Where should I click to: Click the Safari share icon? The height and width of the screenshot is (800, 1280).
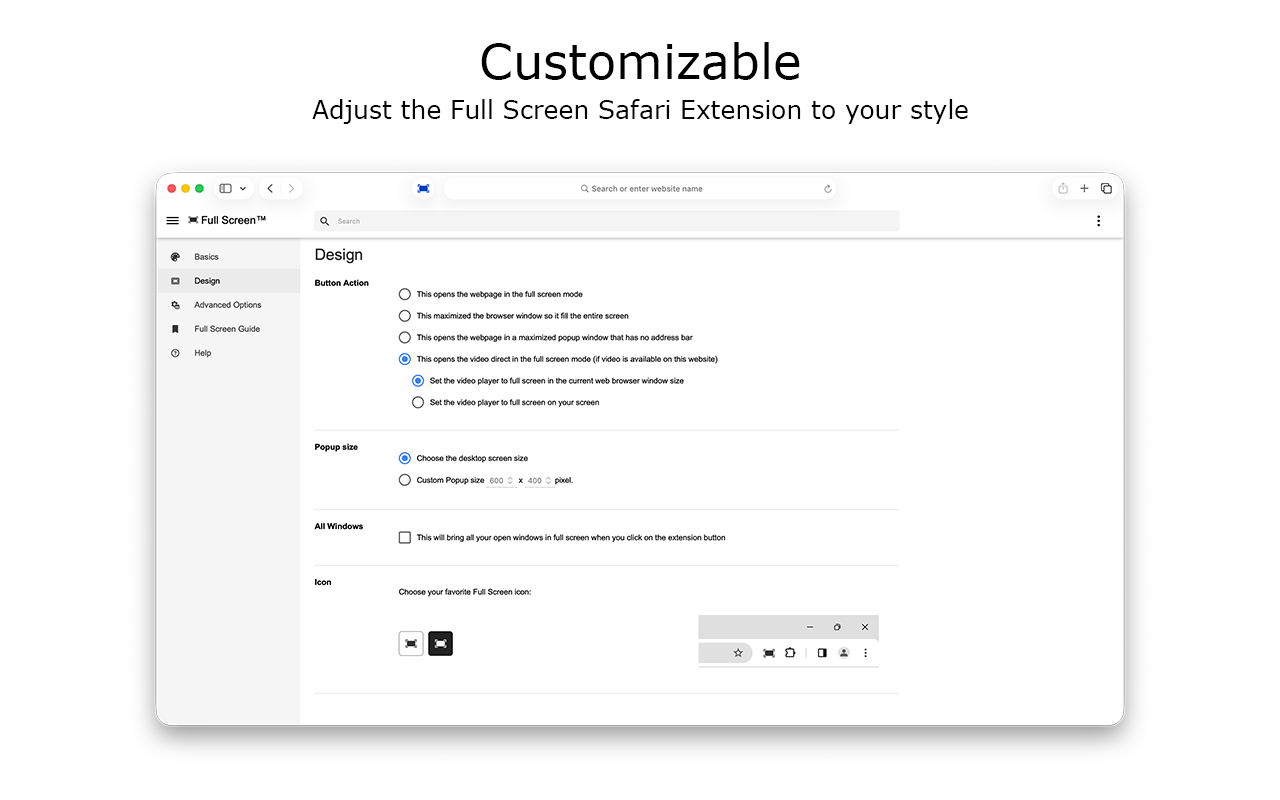point(1063,188)
